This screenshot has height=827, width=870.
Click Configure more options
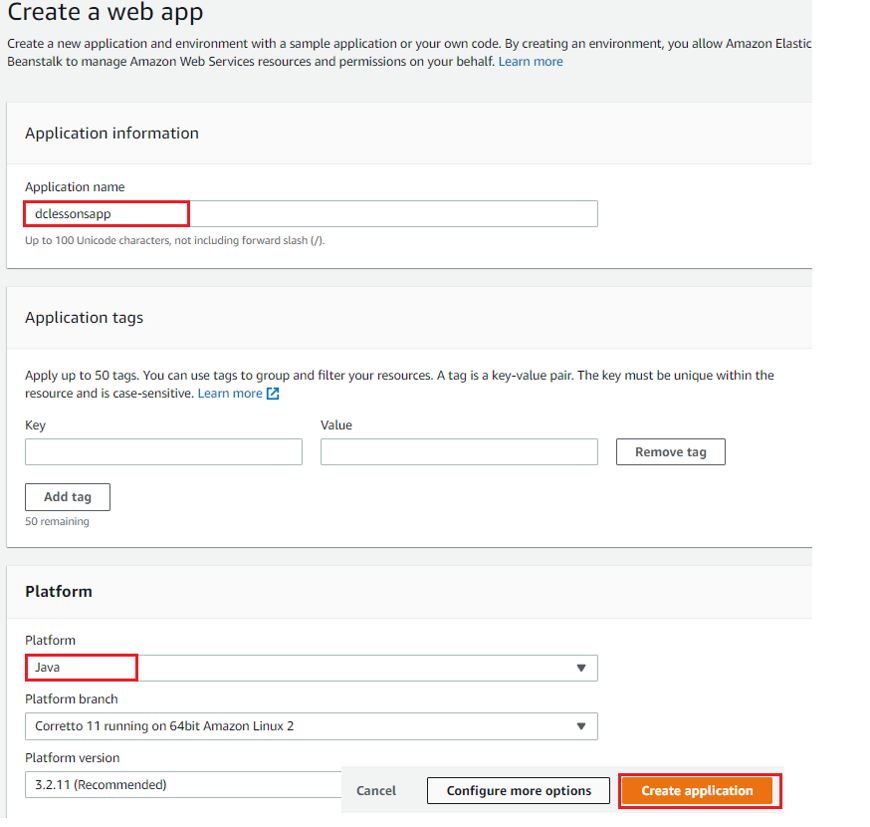(518, 790)
